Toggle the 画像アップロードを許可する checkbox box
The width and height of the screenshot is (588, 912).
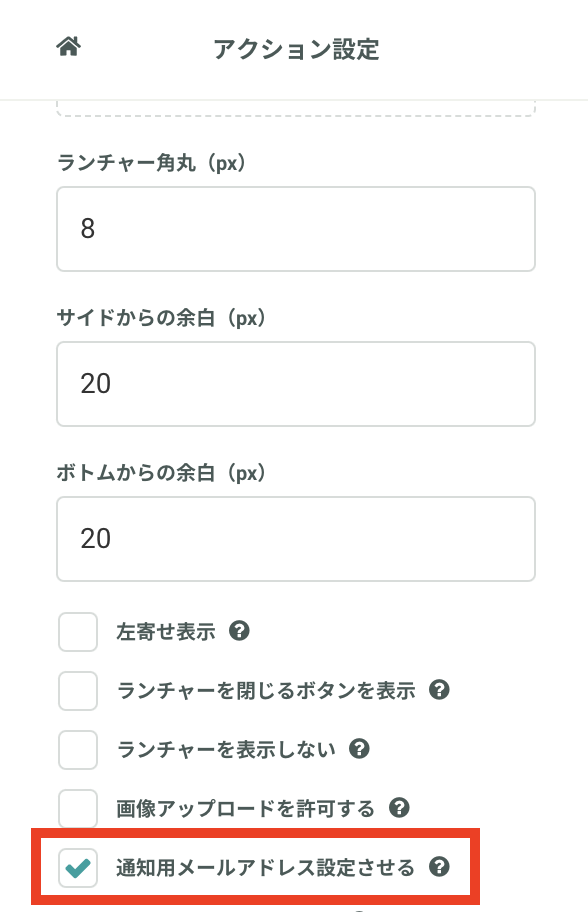point(78,808)
